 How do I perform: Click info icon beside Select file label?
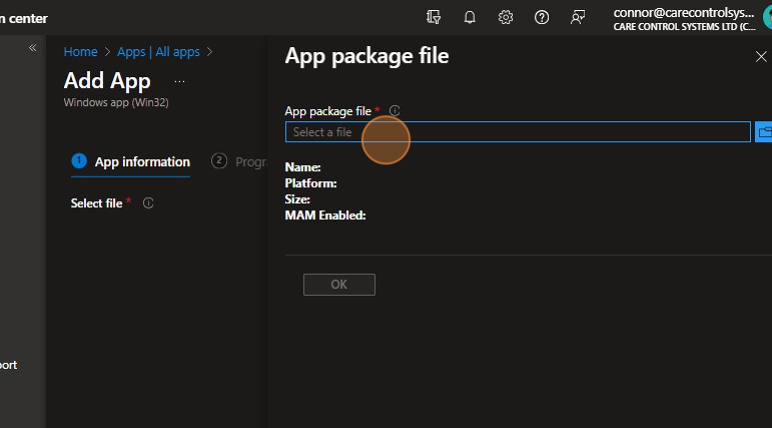point(148,203)
